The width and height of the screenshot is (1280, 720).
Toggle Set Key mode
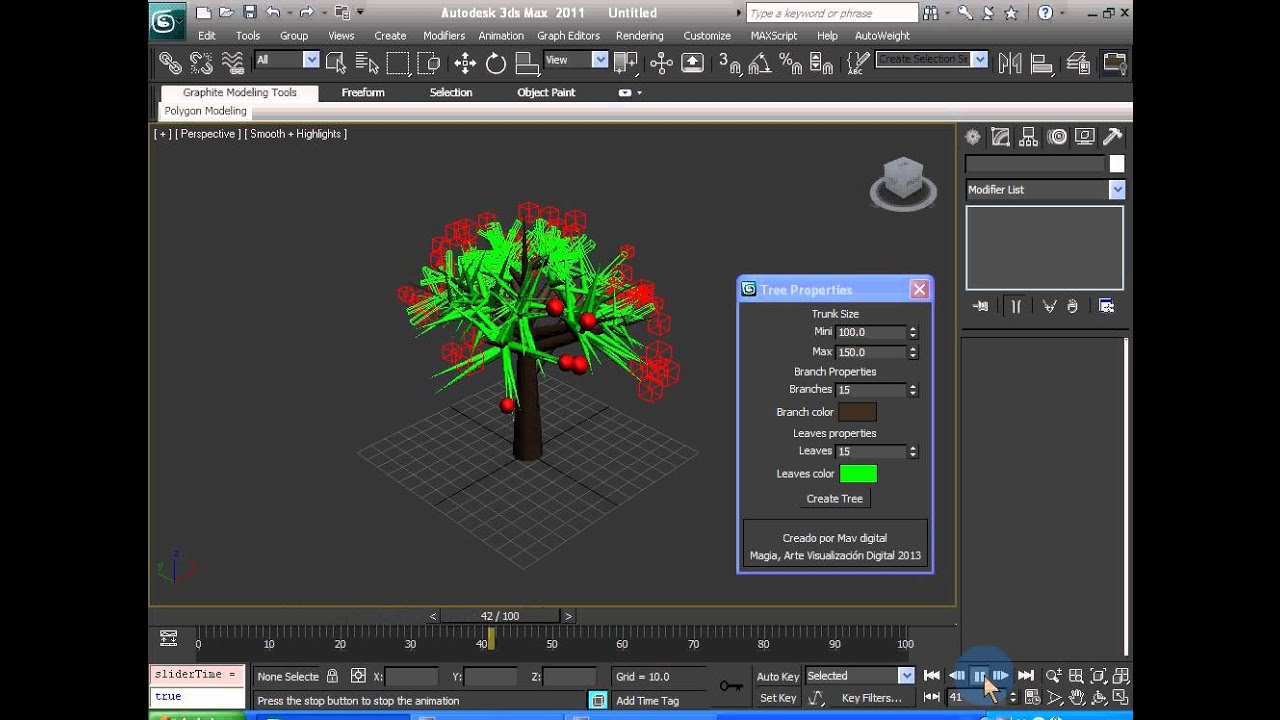click(x=777, y=698)
